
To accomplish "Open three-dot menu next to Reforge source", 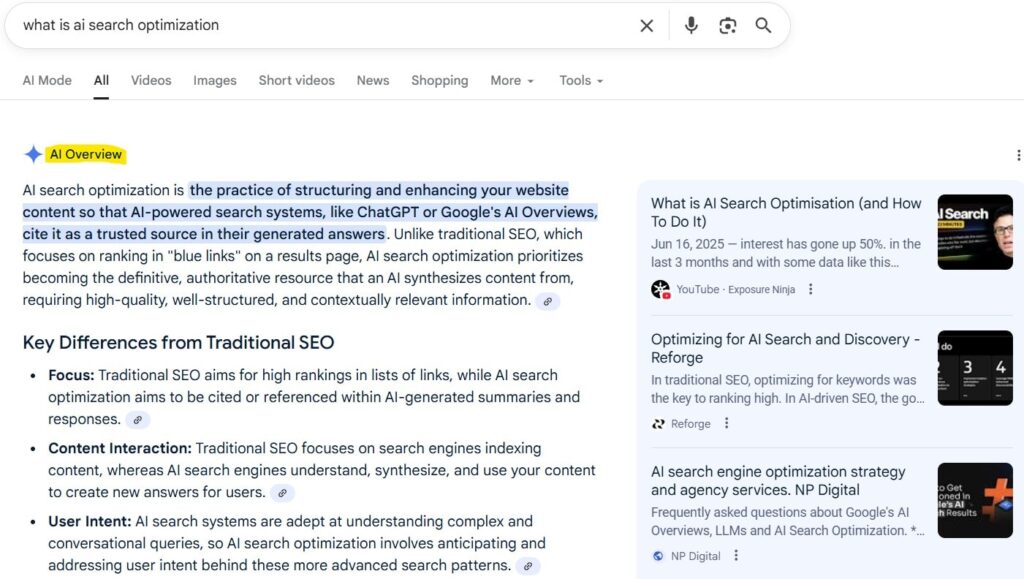I will pos(727,423).
